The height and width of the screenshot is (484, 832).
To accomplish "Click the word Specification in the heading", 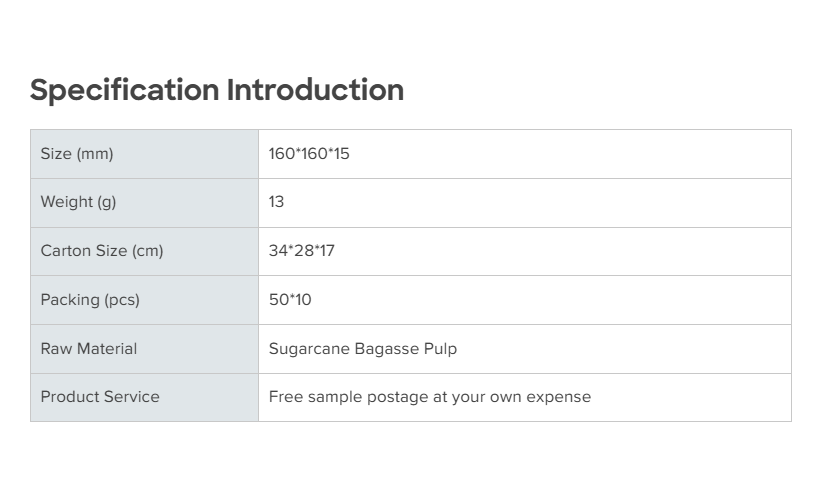I will (x=125, y=90).
